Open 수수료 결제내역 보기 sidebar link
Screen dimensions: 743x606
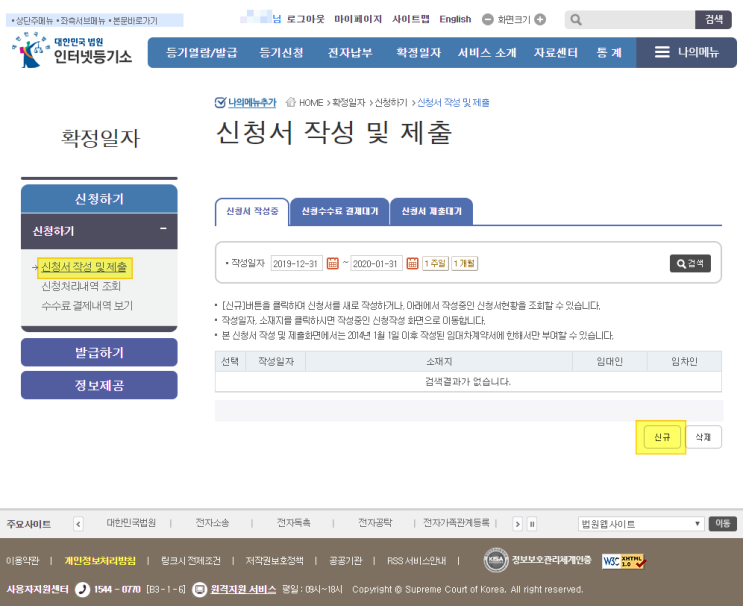pyautogui.click(x=87, y=306)
